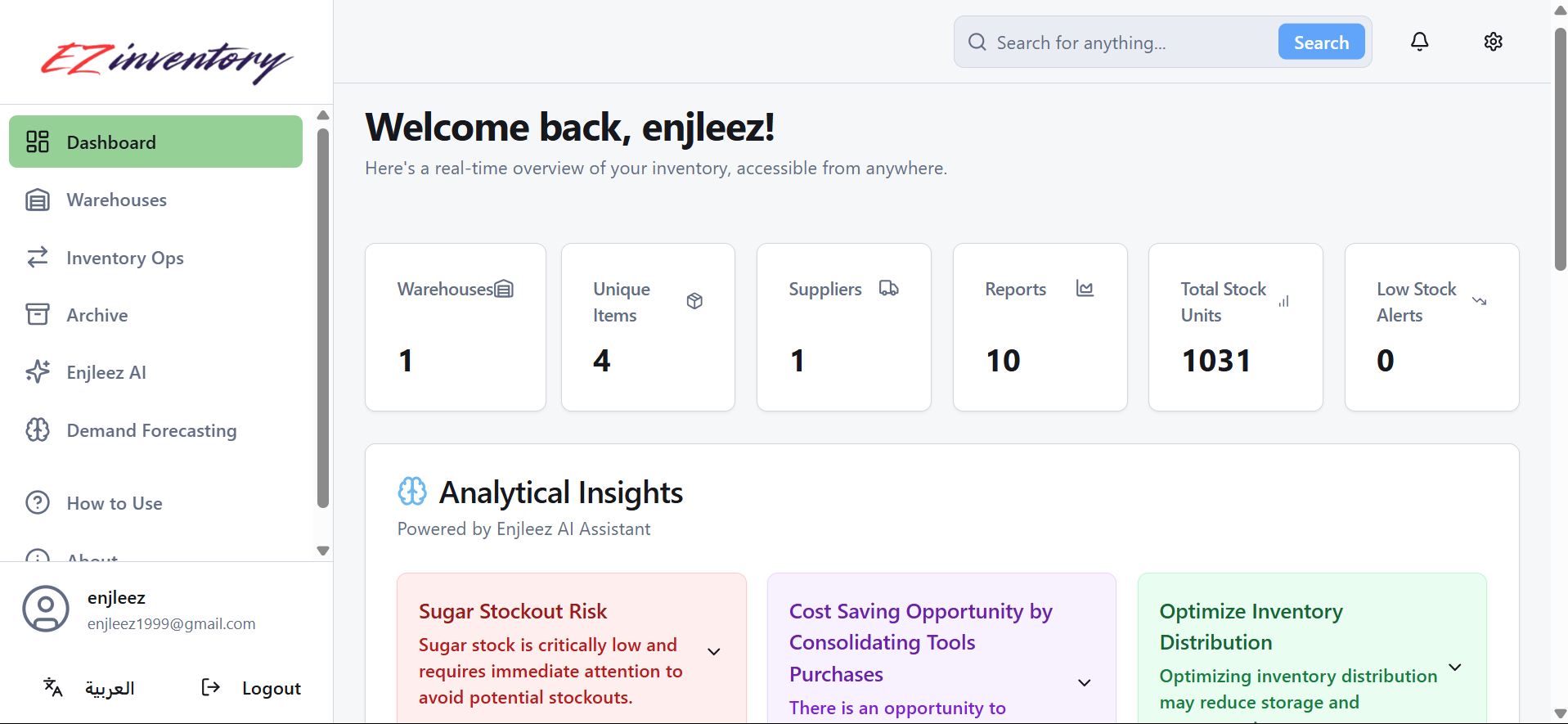Open settings via the gear icon
Screen dimensions: 1568x724
coord(1493,42)
